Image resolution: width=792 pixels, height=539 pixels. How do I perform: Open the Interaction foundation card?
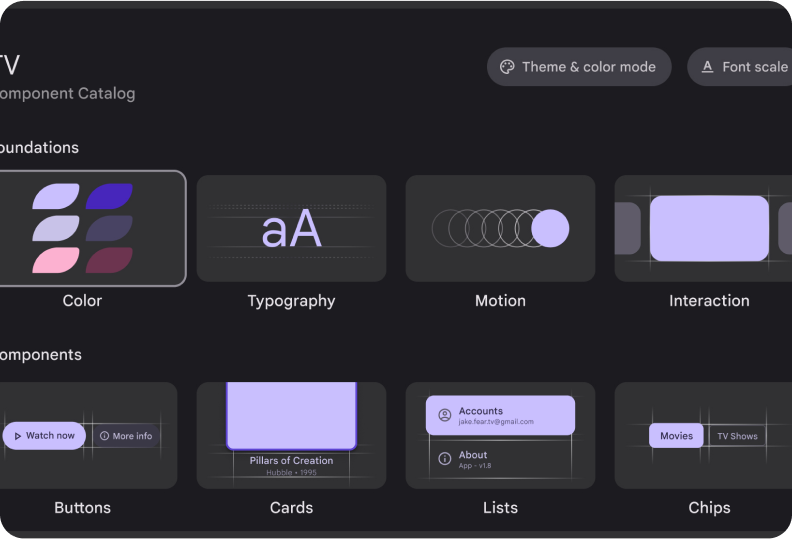(x=708, y=228)
